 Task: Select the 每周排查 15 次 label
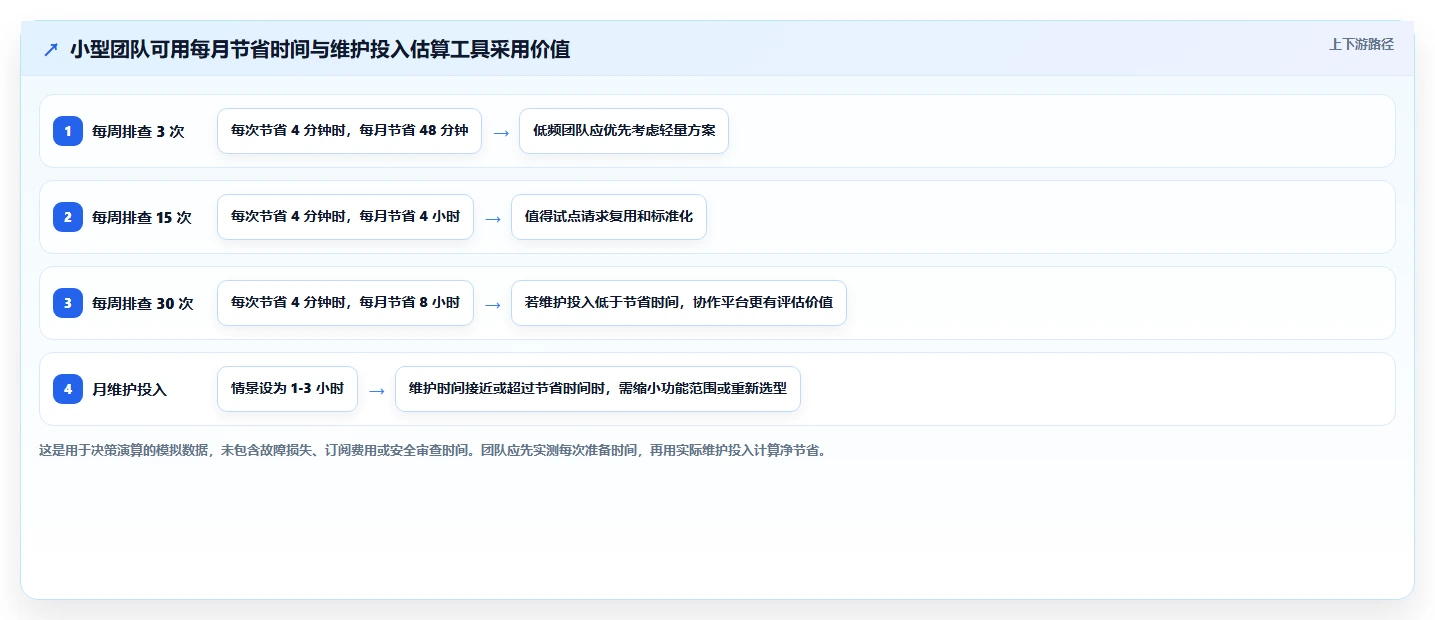(x=142, y=217)
